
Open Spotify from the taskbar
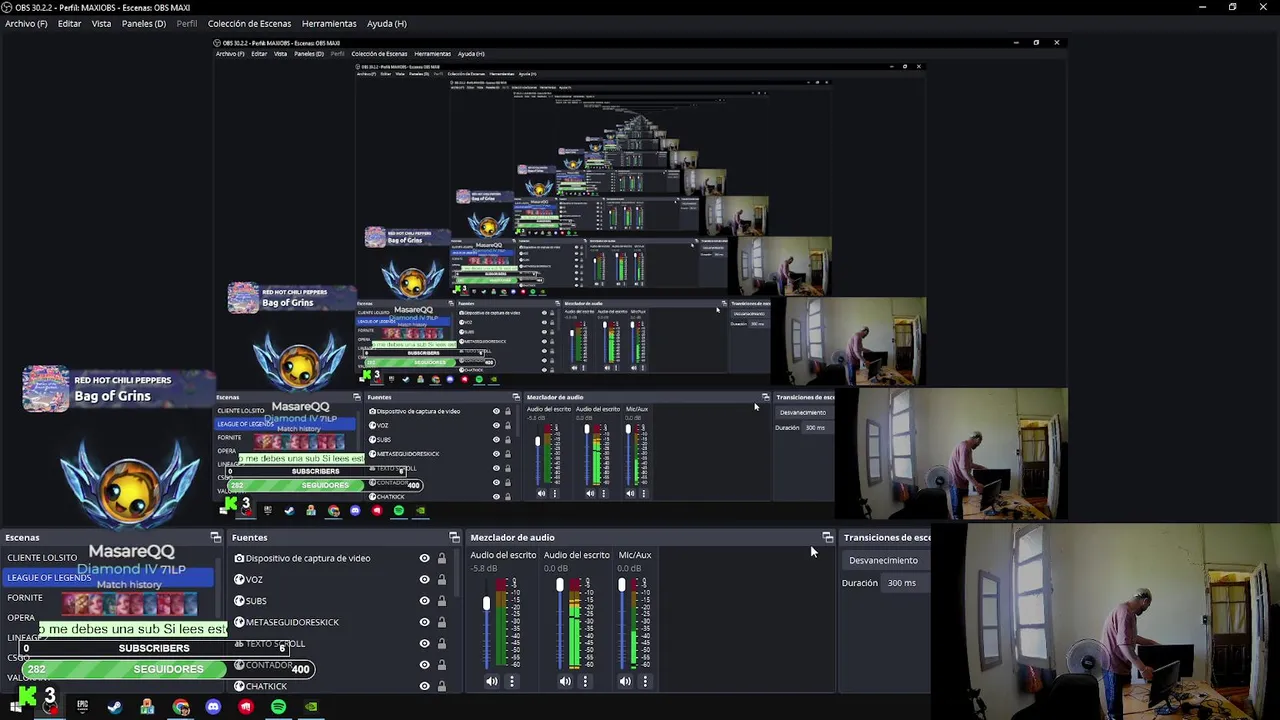click(x=278, y=707)
